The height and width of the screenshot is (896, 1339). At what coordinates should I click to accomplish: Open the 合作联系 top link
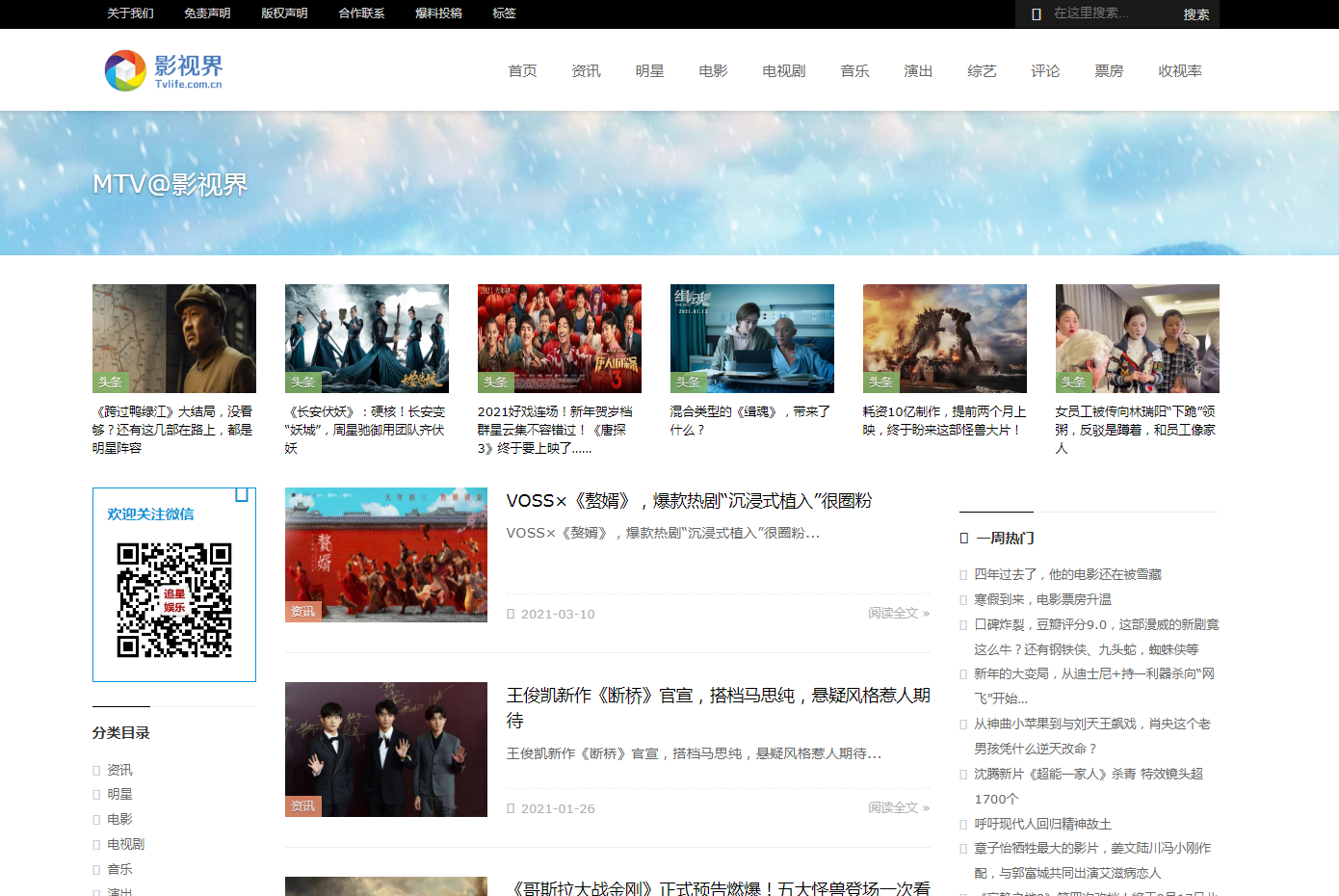tap(361, 13)
